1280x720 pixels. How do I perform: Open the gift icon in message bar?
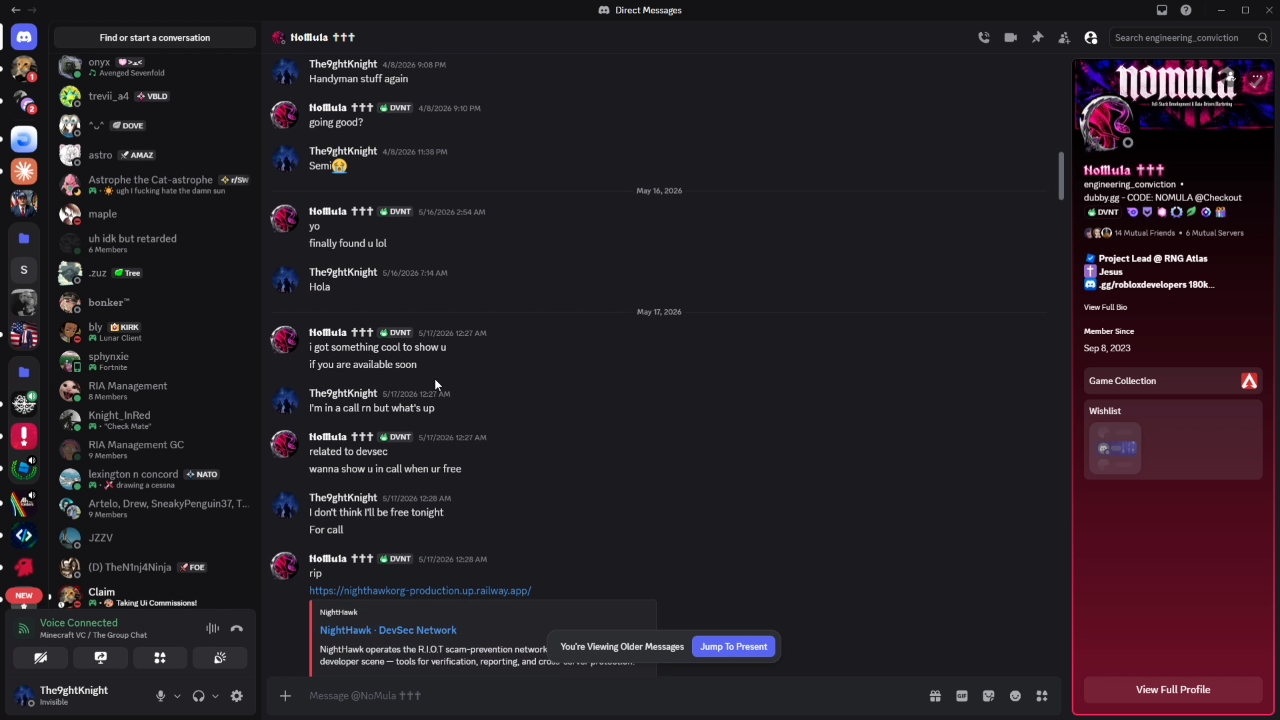(x=935, y=696)
